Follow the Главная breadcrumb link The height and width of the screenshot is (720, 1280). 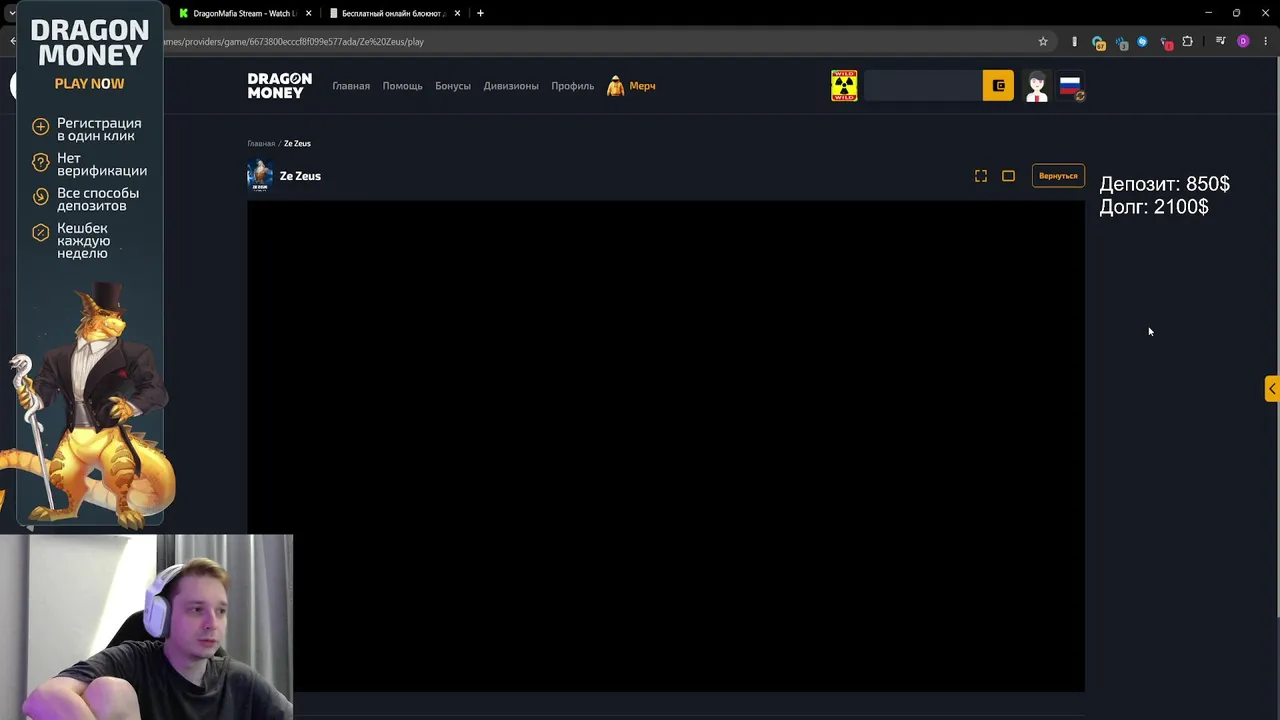(x=261, y=144)
